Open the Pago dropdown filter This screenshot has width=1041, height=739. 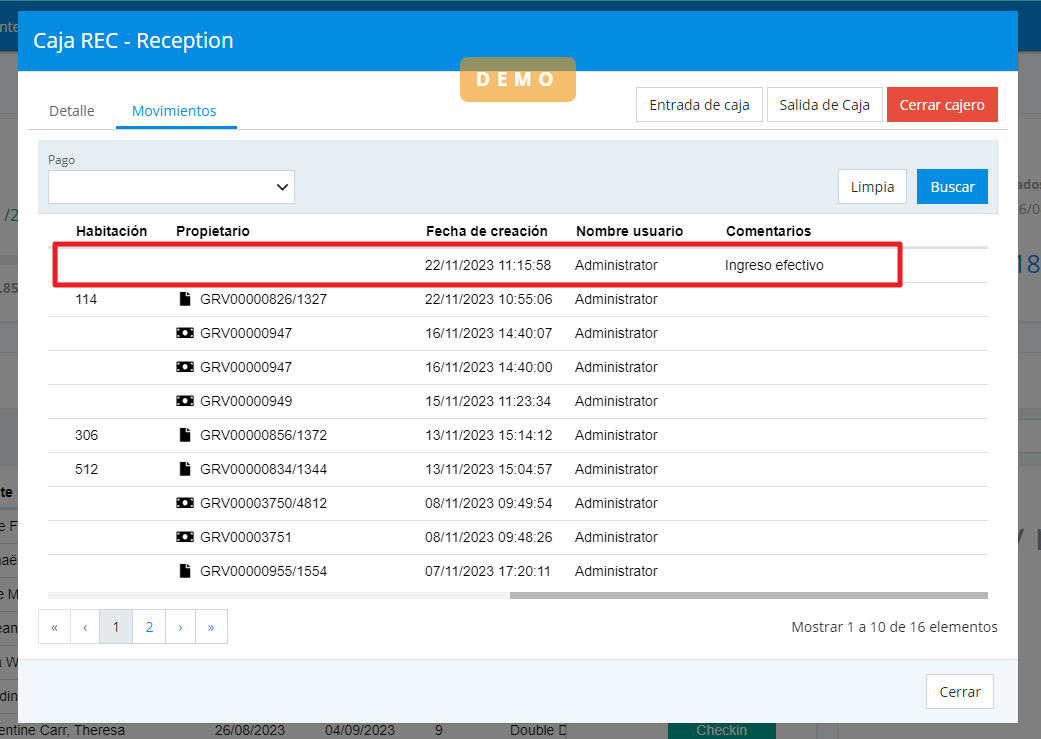click(x=171, y=187)
